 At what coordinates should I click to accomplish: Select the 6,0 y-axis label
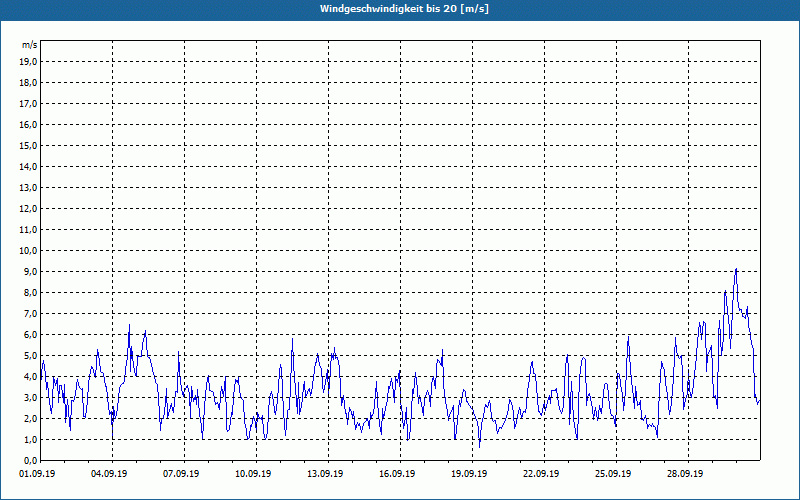point(31,335)
